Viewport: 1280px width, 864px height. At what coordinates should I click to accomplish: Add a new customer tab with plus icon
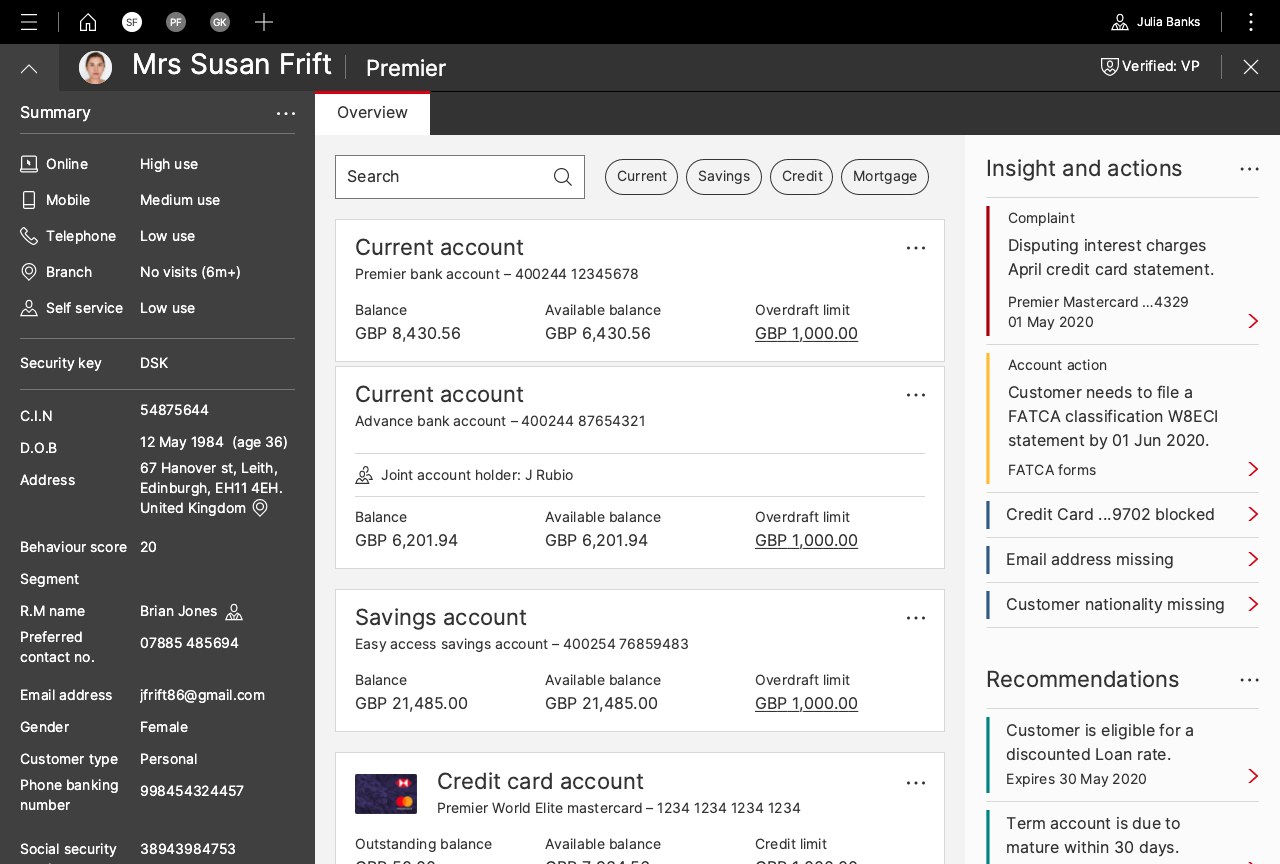click(x=263, y=22)
